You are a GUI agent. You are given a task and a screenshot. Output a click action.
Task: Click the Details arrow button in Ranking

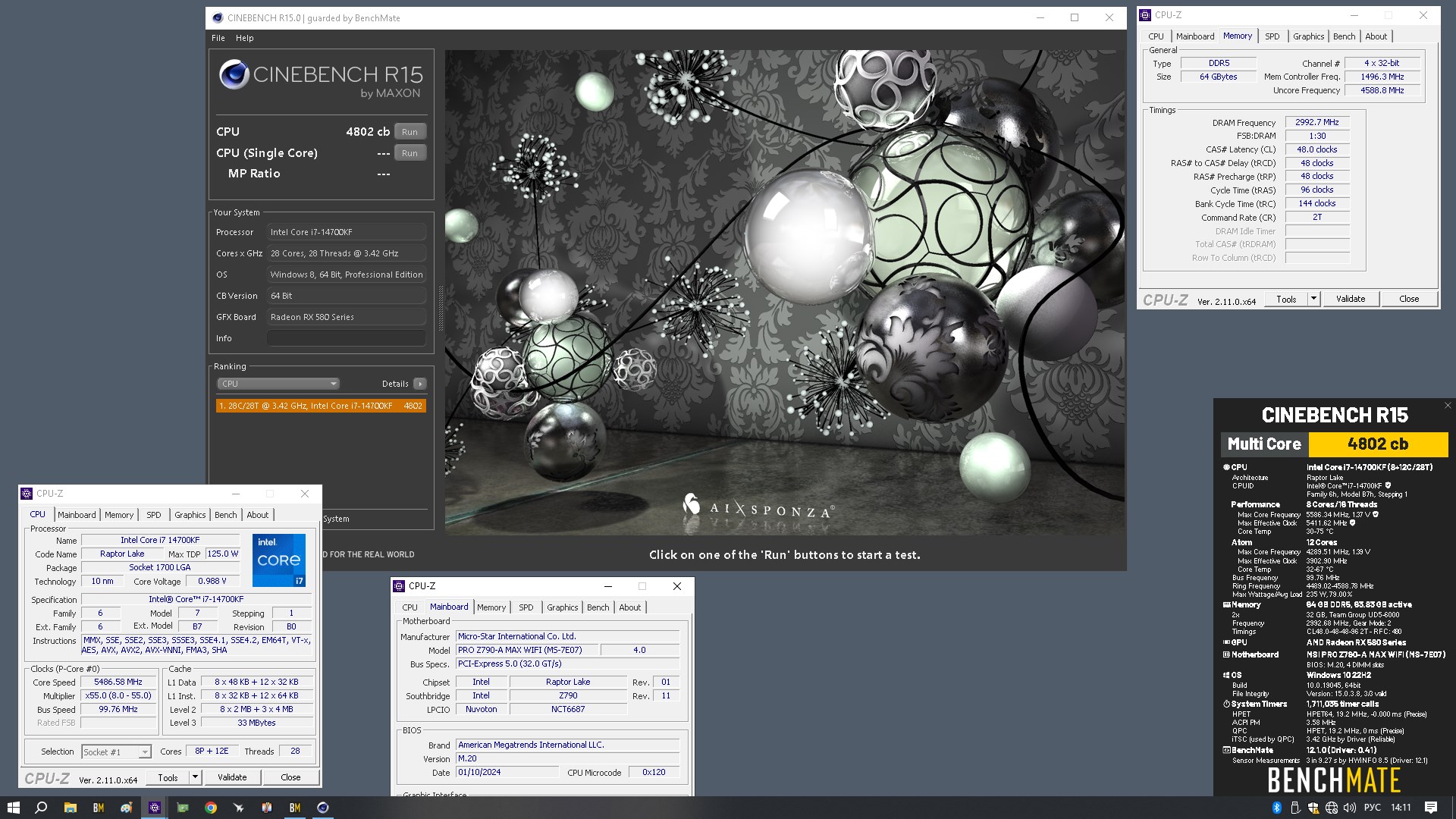420,384
